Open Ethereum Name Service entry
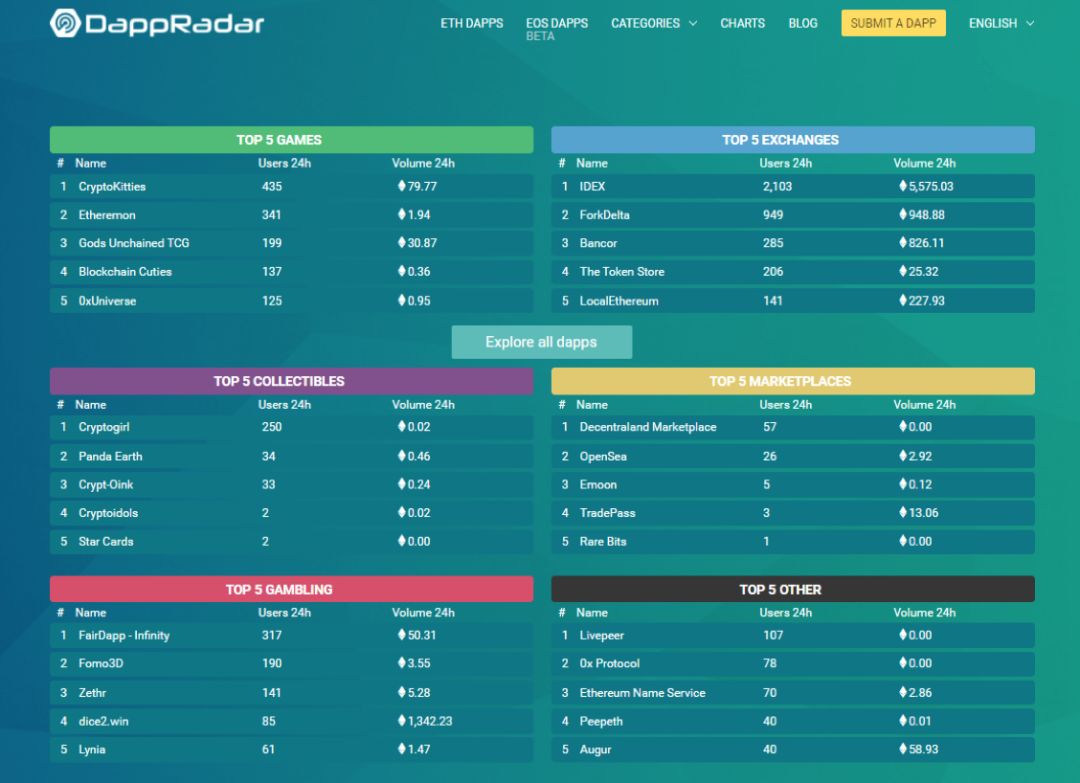Screen dimensions: 1080x783 coord(643,693)
